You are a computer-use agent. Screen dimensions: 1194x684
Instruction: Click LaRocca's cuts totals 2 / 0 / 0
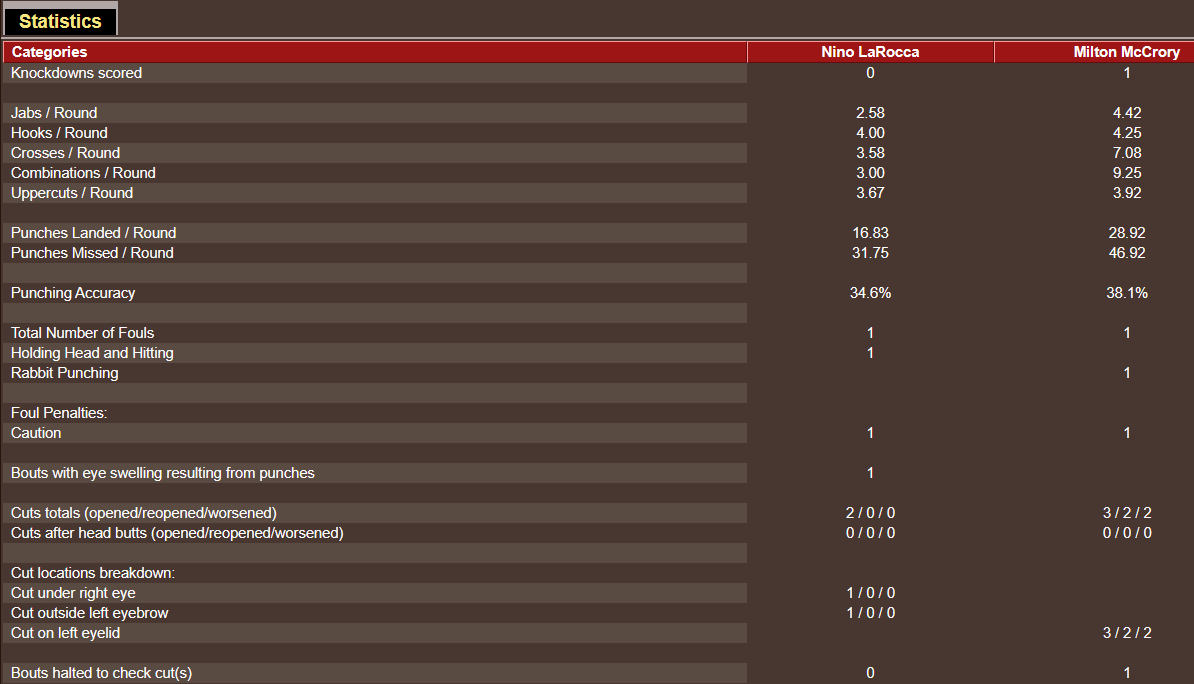[870, 513]
